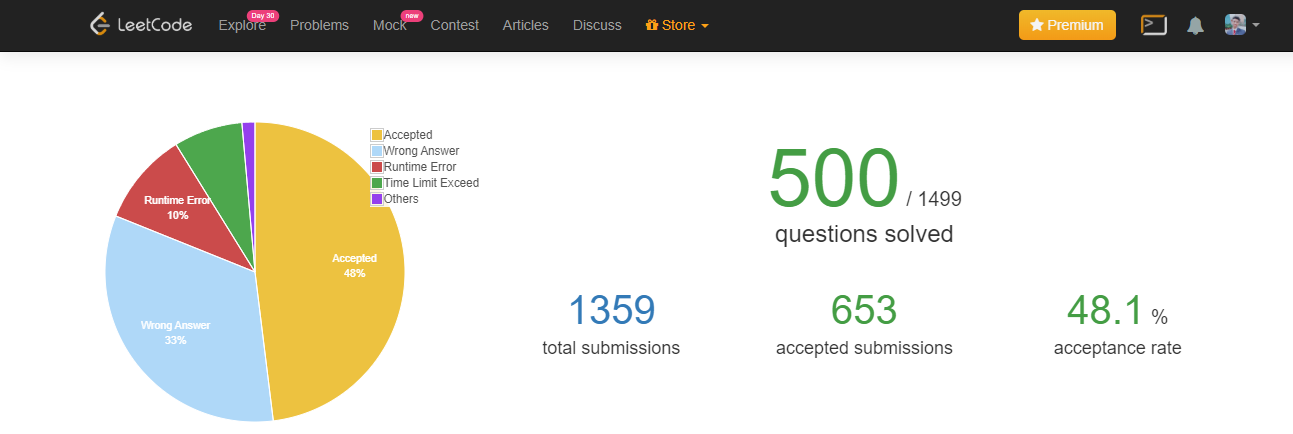Open the user avatar profile menu

pyautogui.click(x=1241, y=25)
